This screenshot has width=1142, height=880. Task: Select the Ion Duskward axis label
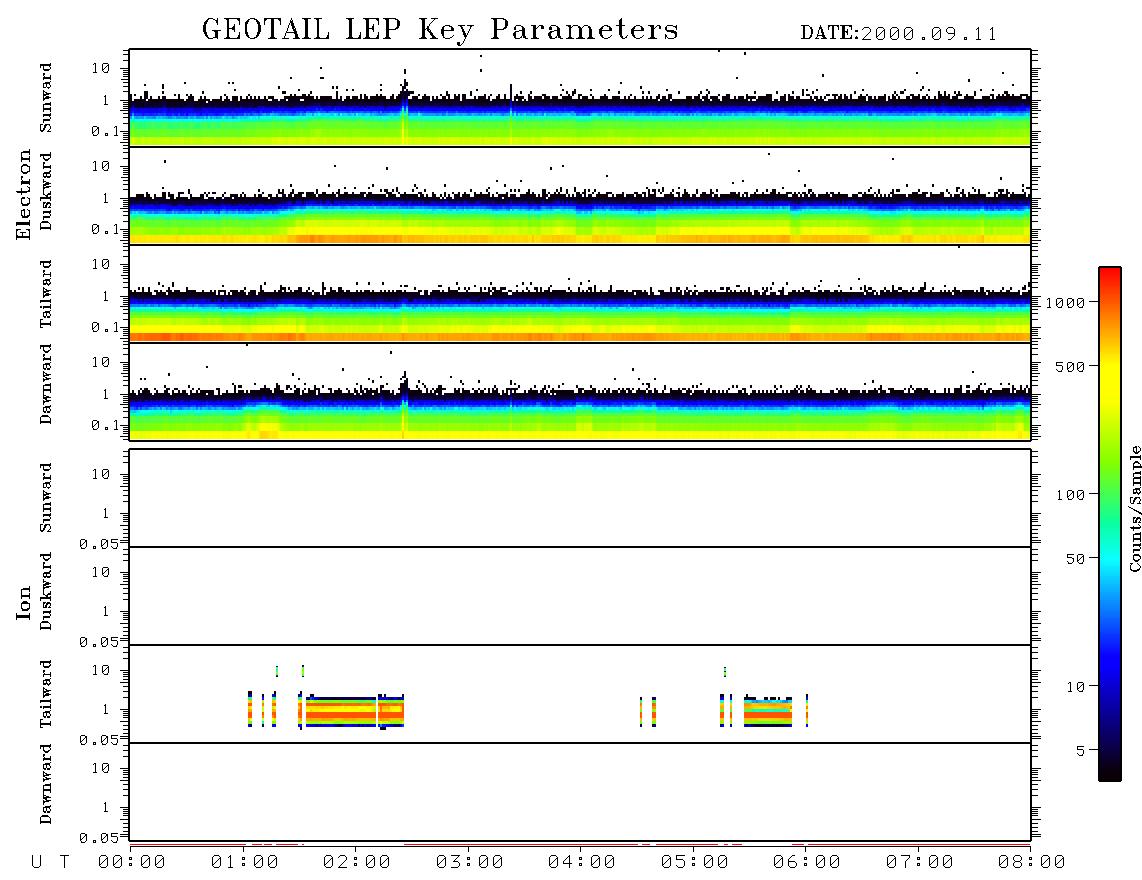[x=46, y=592]
